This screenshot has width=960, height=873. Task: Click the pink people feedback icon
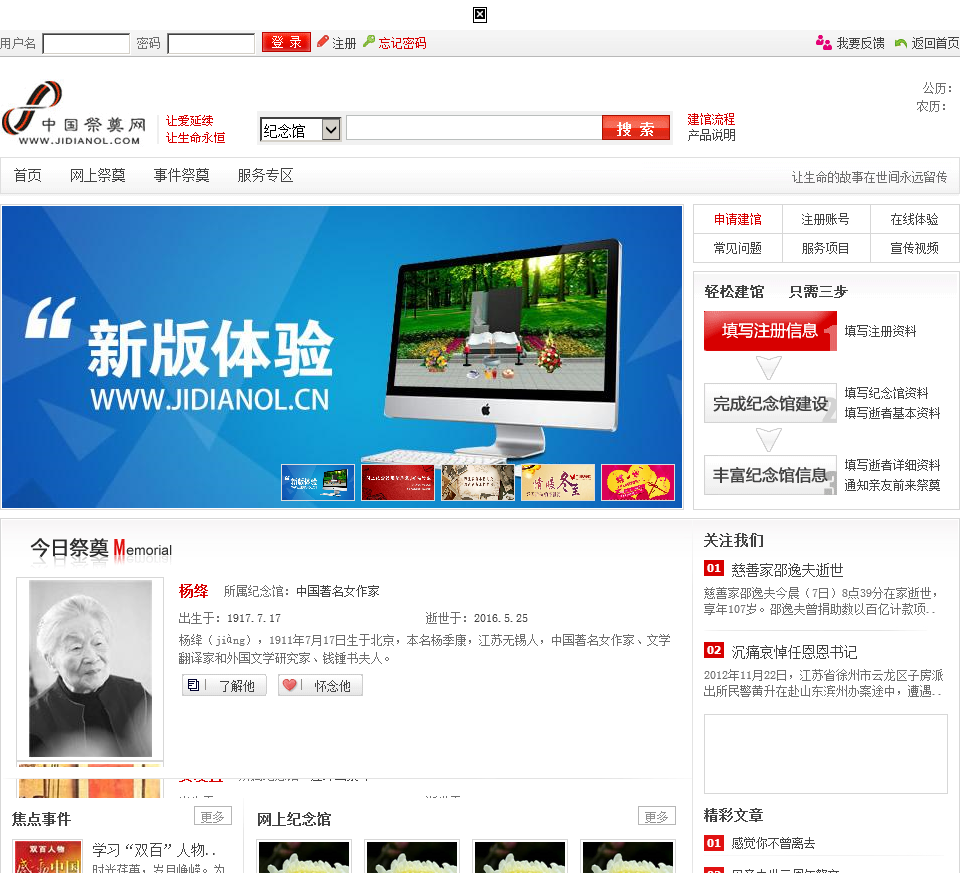click(x=823, y=42)
